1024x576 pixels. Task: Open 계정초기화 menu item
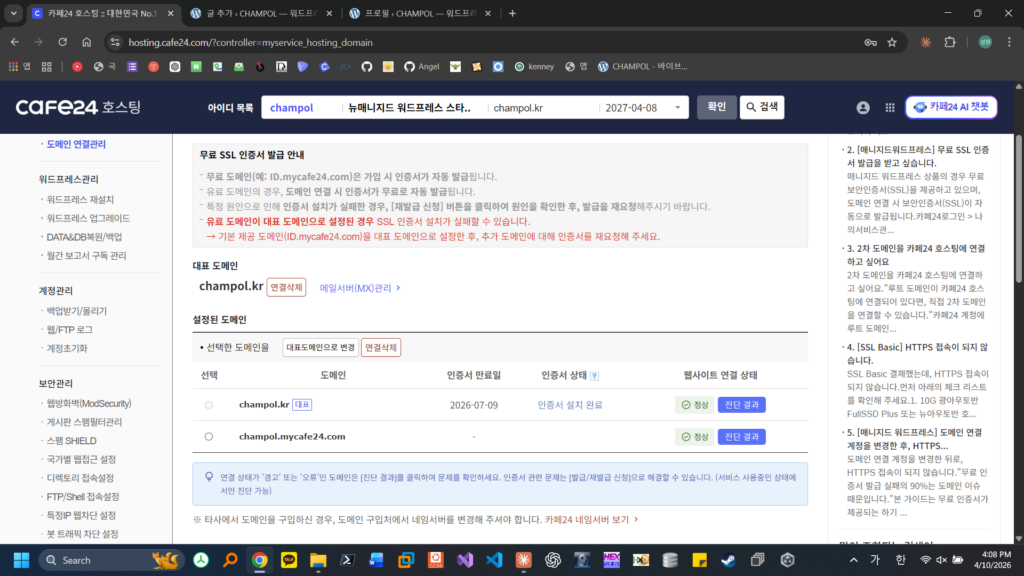[67, 349]
